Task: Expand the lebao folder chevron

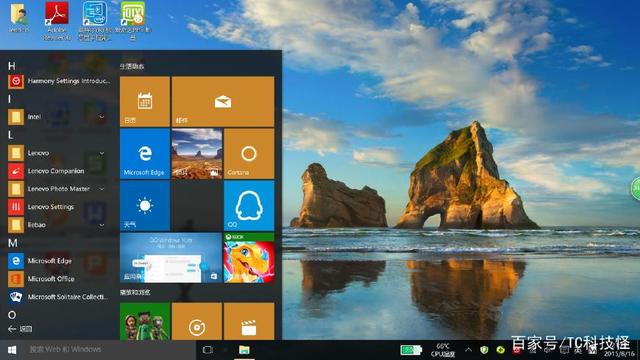Action: [102, 225]
